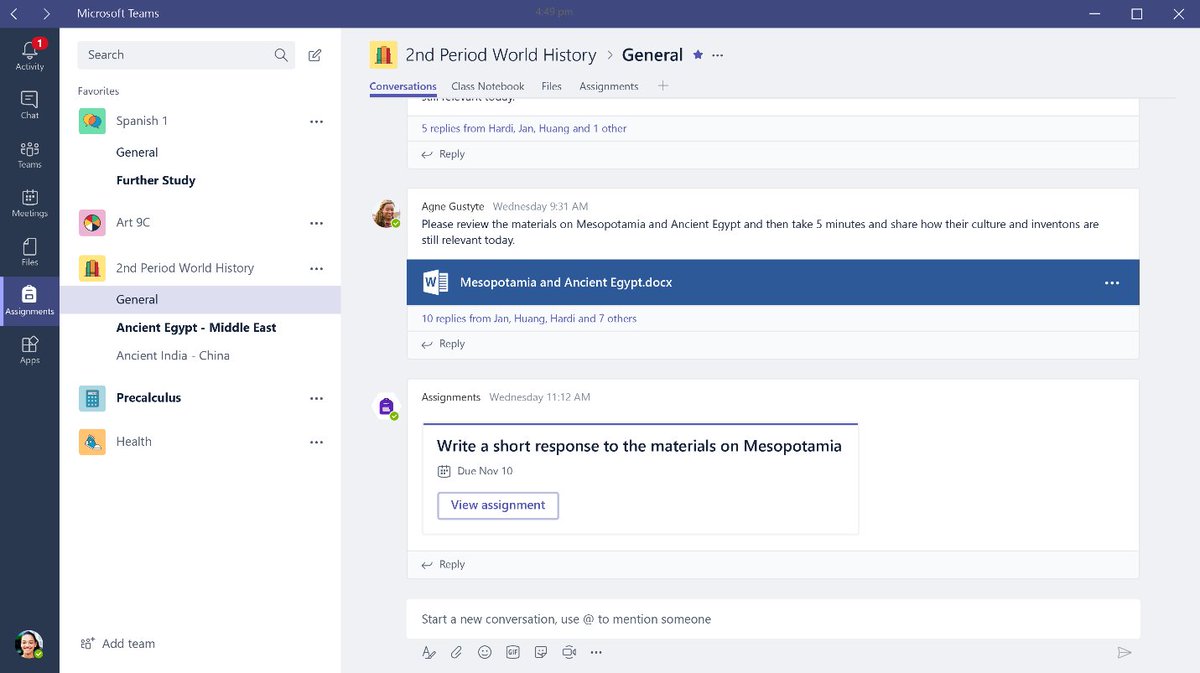Toggle favorite star for General channel

[x=698, y=55]
